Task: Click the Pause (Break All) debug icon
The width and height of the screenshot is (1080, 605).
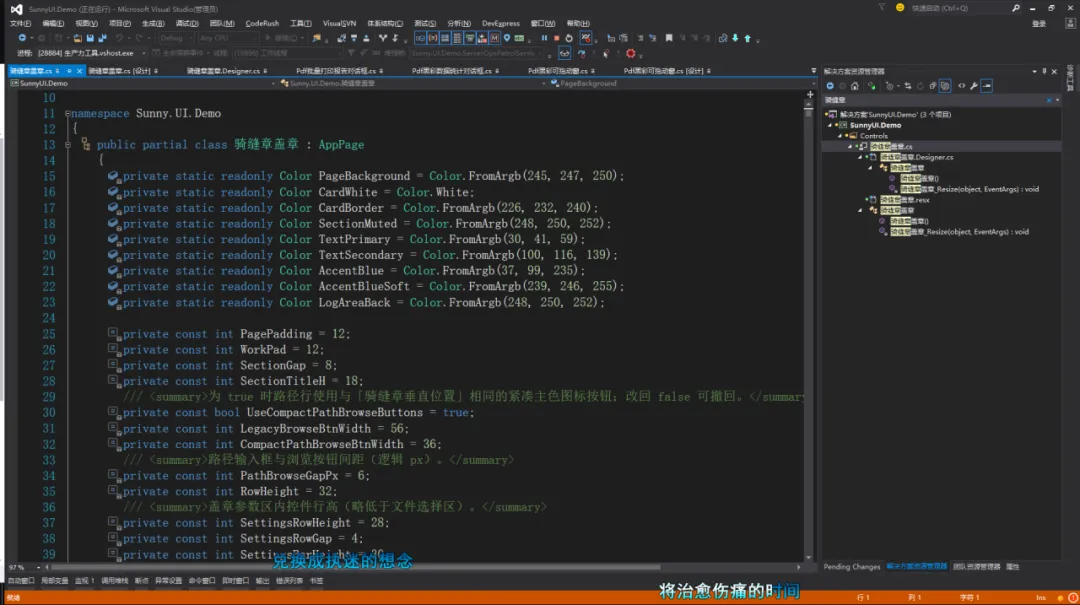Action: click(544, 39)
